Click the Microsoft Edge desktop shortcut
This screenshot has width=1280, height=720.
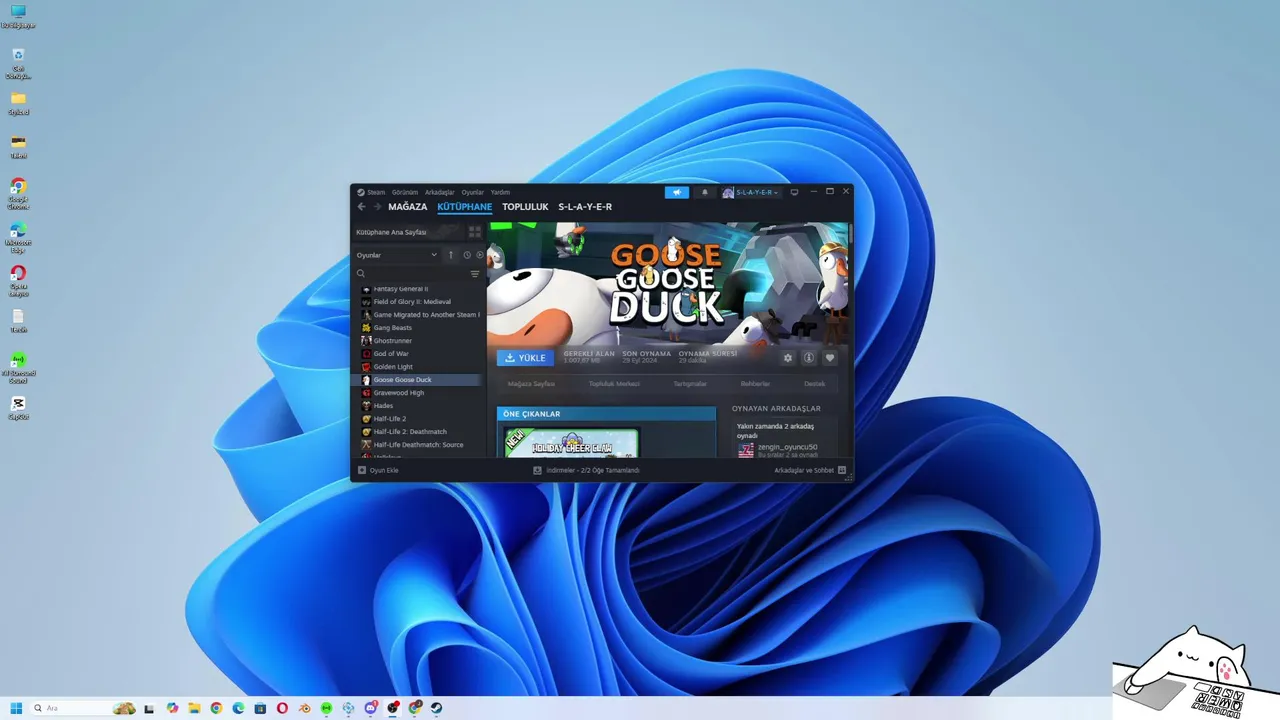coord(18,237)
